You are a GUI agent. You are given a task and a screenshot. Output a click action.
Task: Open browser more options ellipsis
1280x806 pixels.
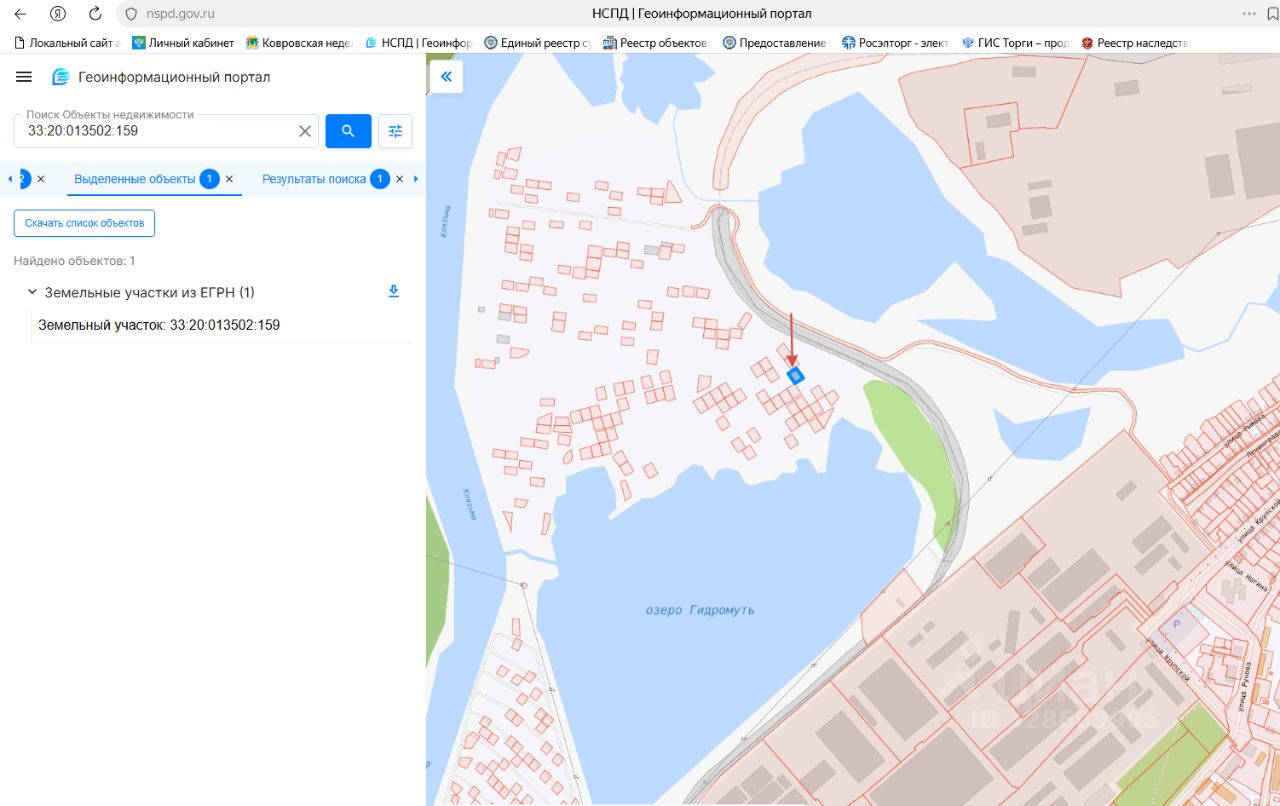[1248, 14]
